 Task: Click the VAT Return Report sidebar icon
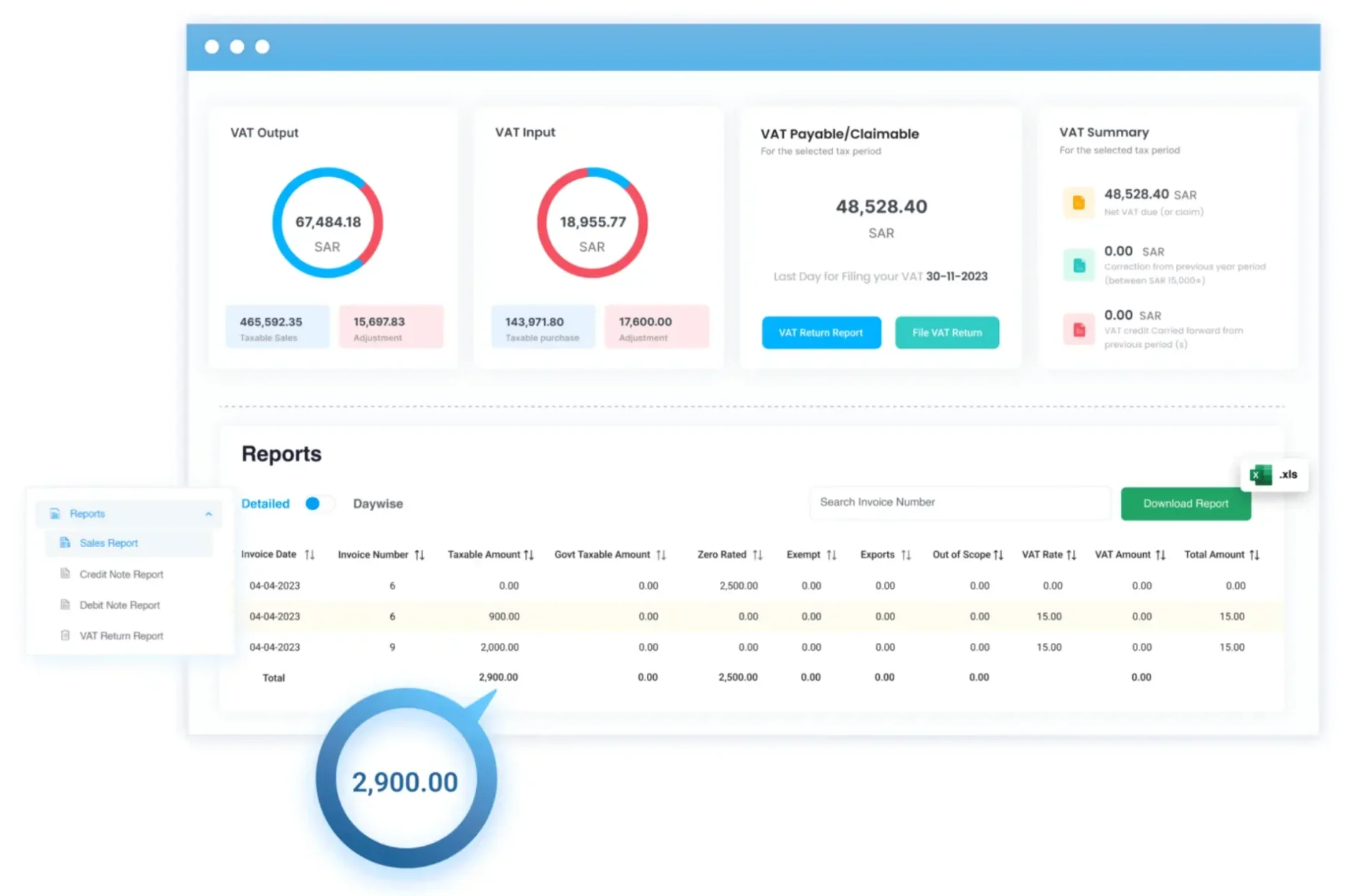click(65, 635)
